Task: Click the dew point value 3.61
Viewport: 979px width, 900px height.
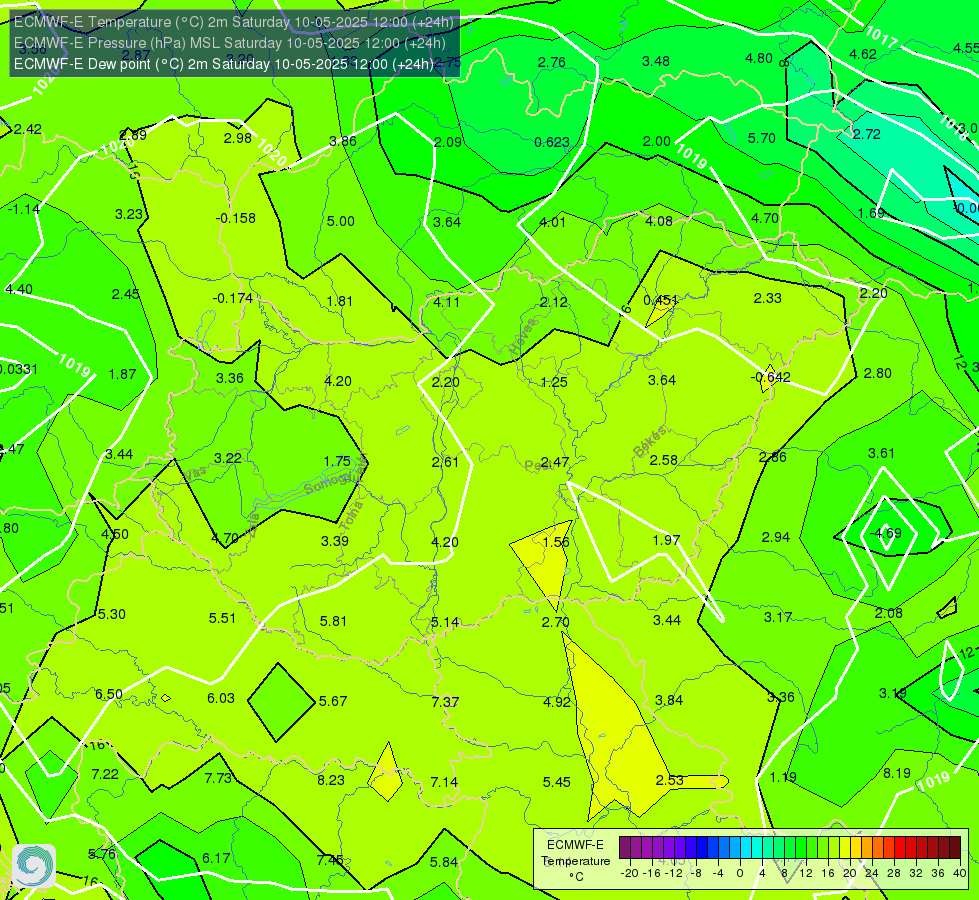Action: point(881,453)
